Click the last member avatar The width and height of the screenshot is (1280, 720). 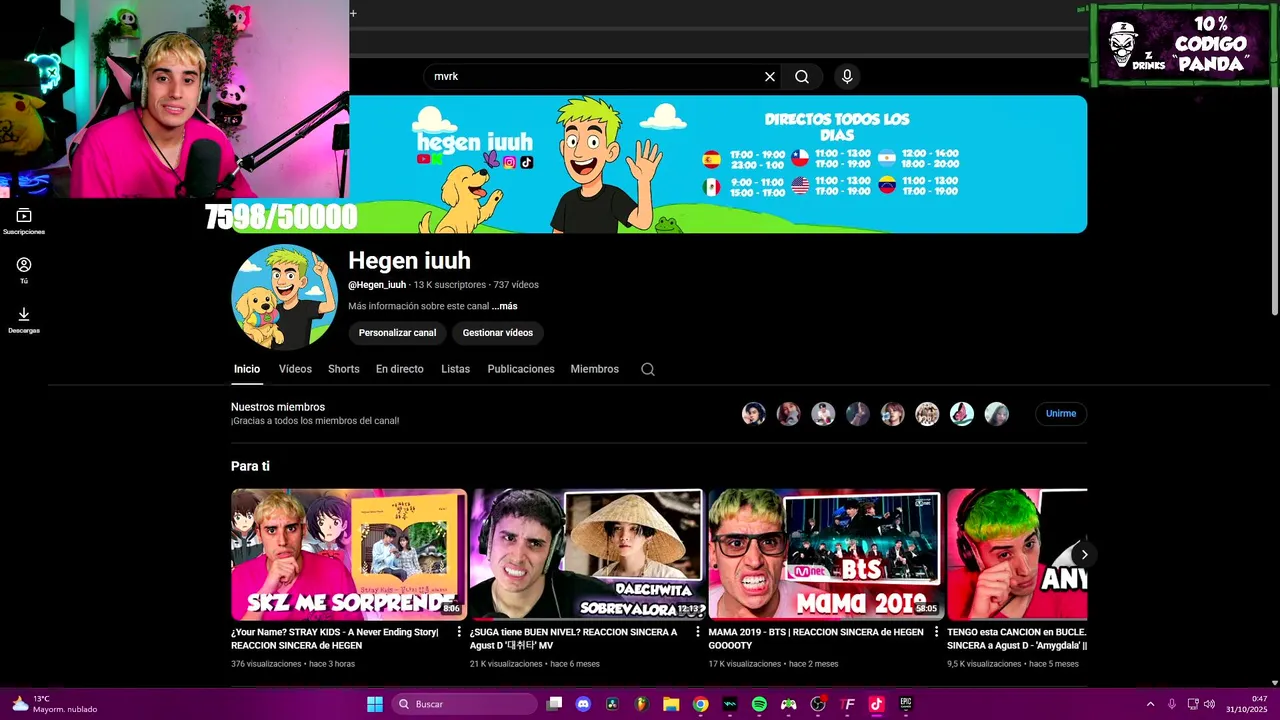pyautogui.click(x=996, y=414)
